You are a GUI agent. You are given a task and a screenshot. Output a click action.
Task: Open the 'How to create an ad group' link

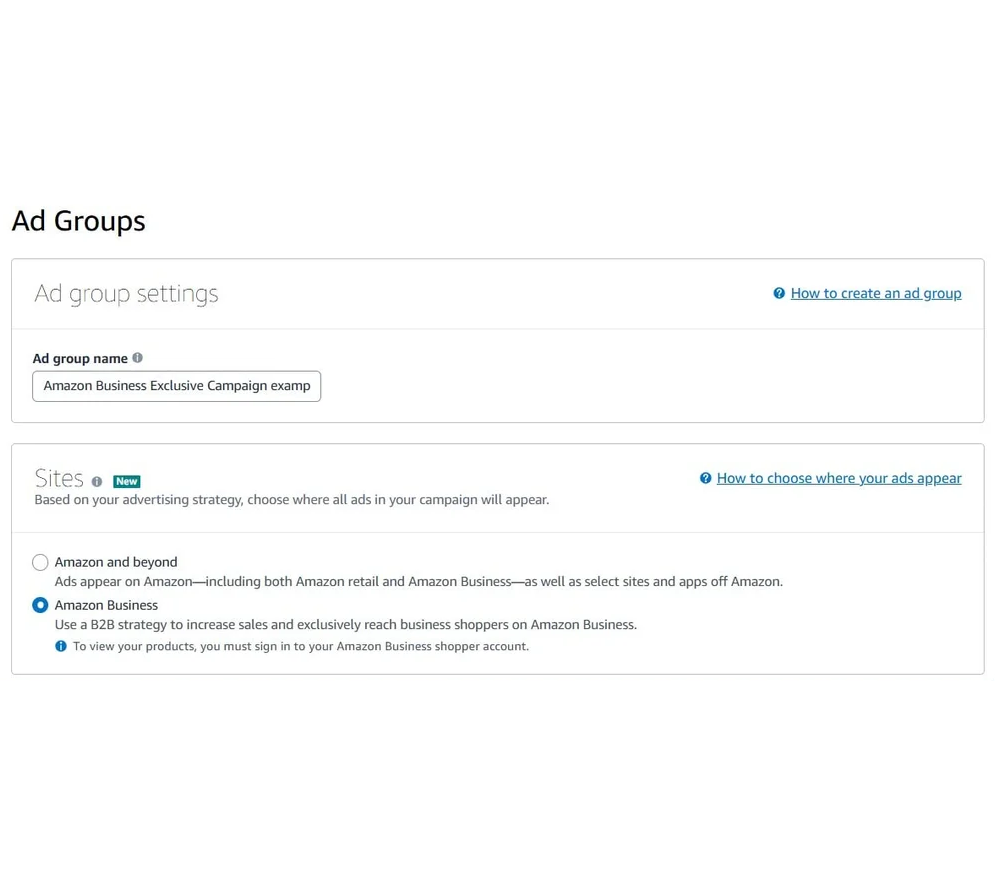pos(875,293)
